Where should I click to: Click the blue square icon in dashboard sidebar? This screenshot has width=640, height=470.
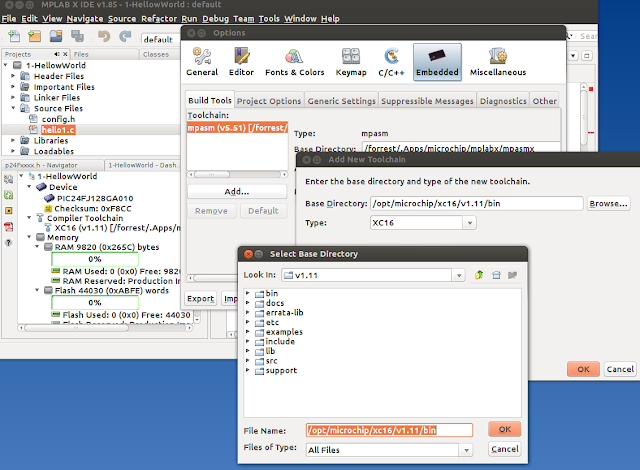(9, 211)
